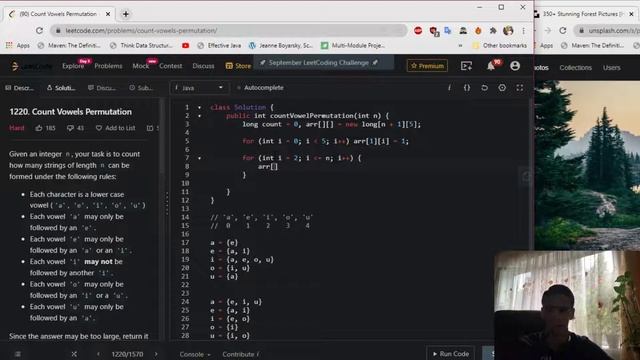Open the Mock menu
Screen dimensions: 640x360
(141, 66)
